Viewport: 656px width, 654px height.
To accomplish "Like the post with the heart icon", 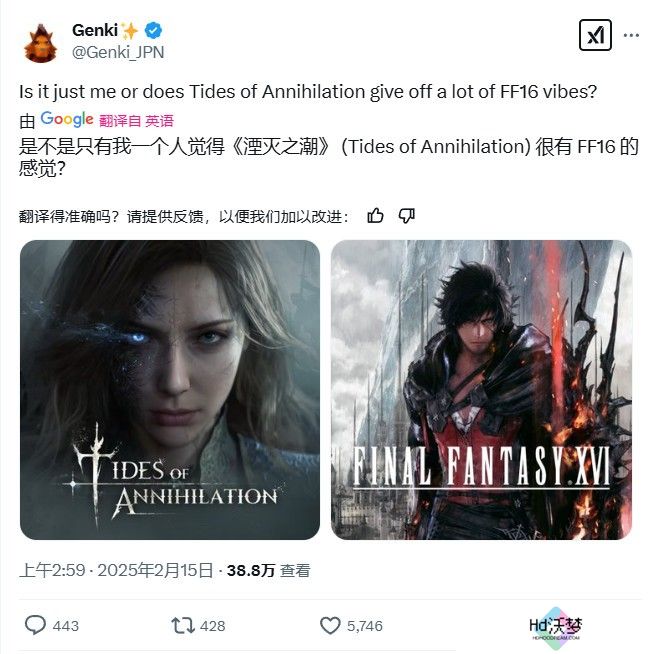I will click(x=330, y=626).
